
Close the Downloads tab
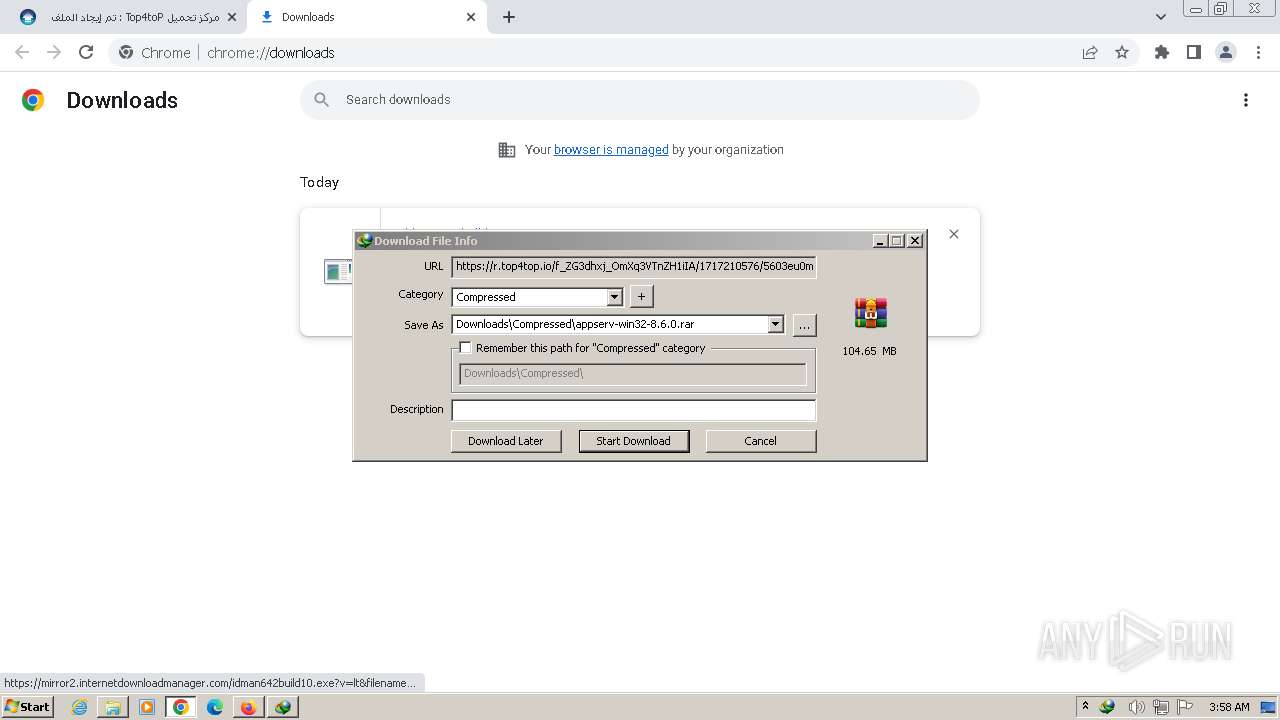[x=471, y=17]
